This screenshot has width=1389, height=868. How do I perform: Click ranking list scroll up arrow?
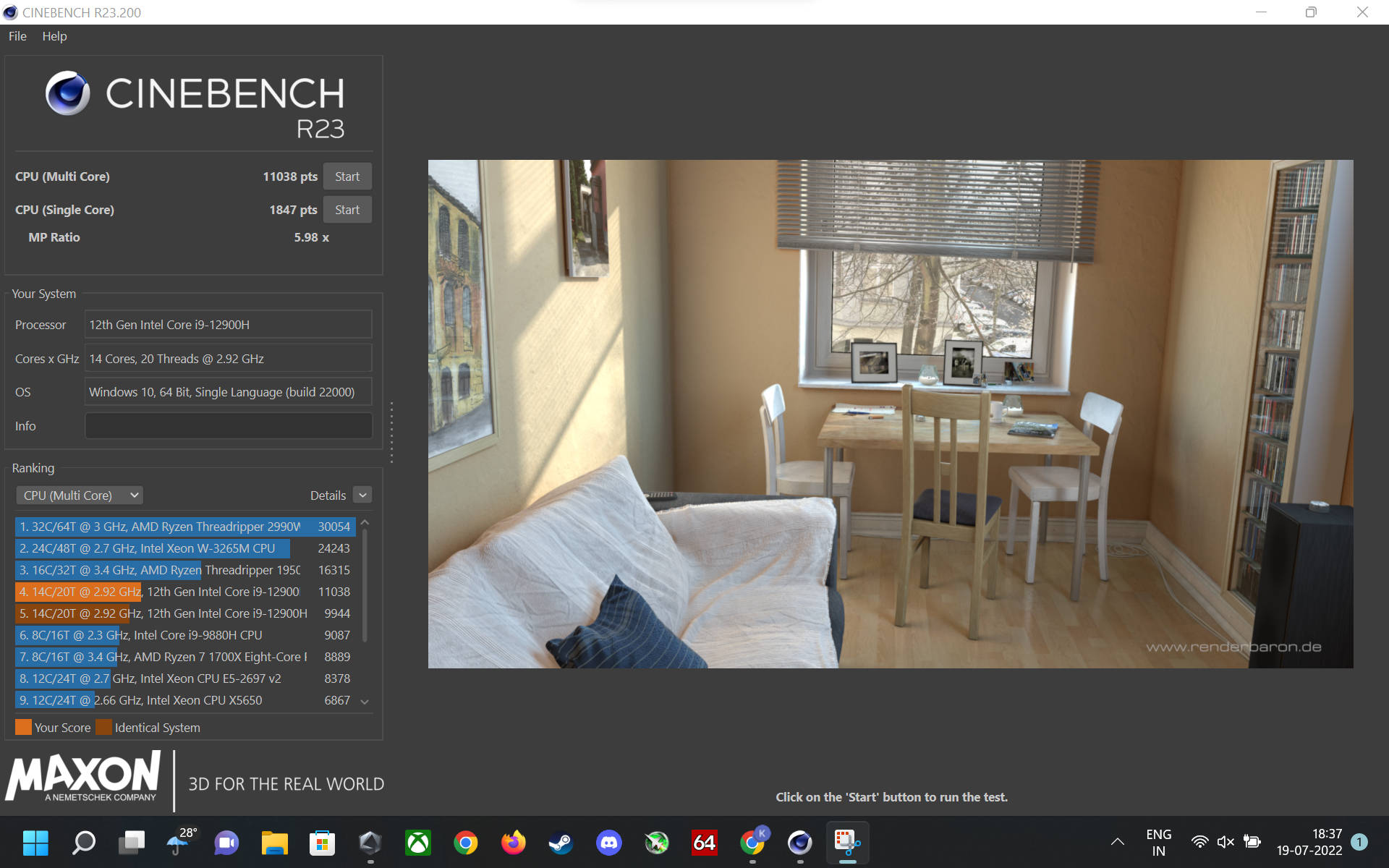[x=365, y=522]
